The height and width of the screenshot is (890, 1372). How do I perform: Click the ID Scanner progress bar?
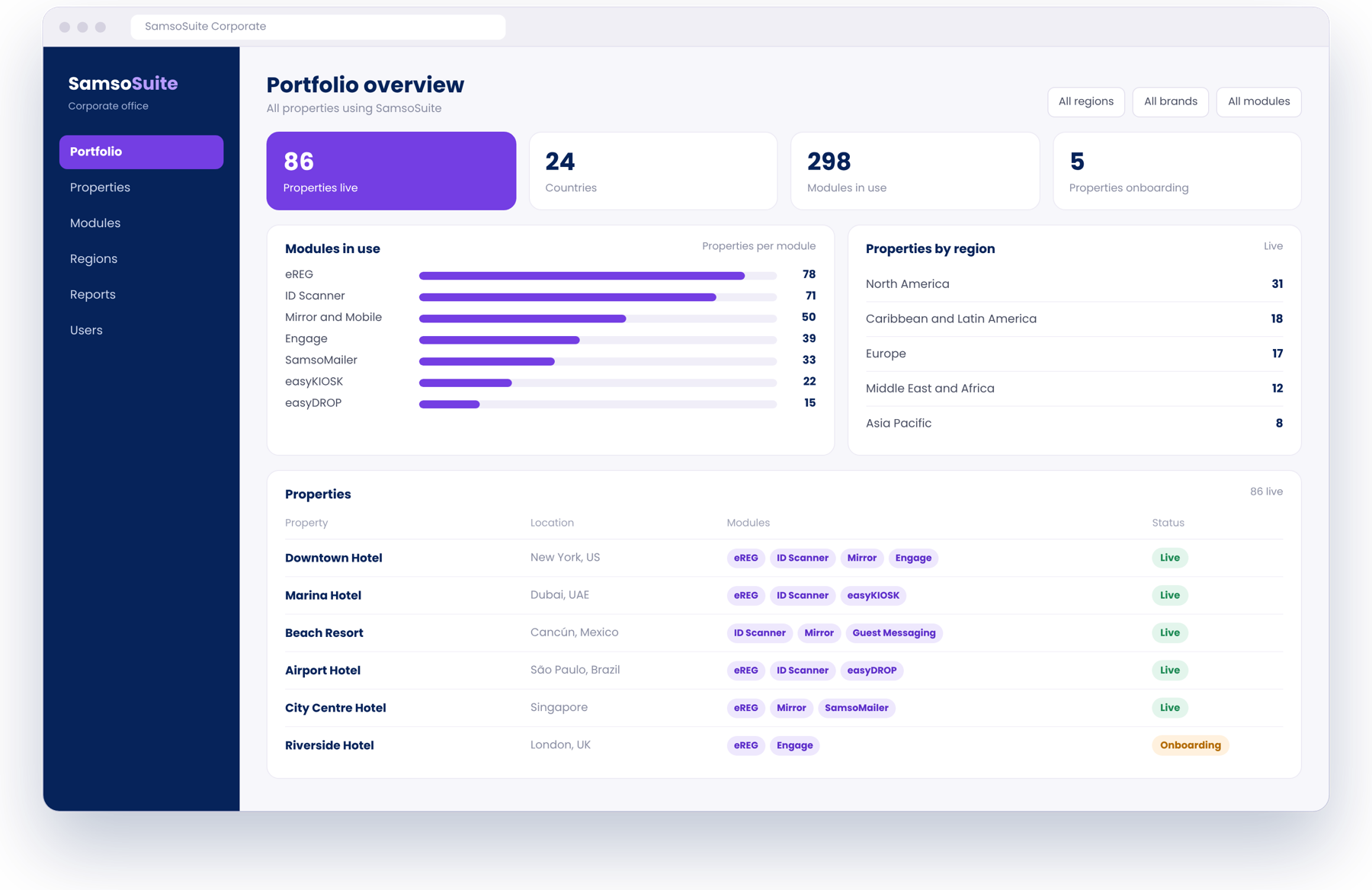598,296
